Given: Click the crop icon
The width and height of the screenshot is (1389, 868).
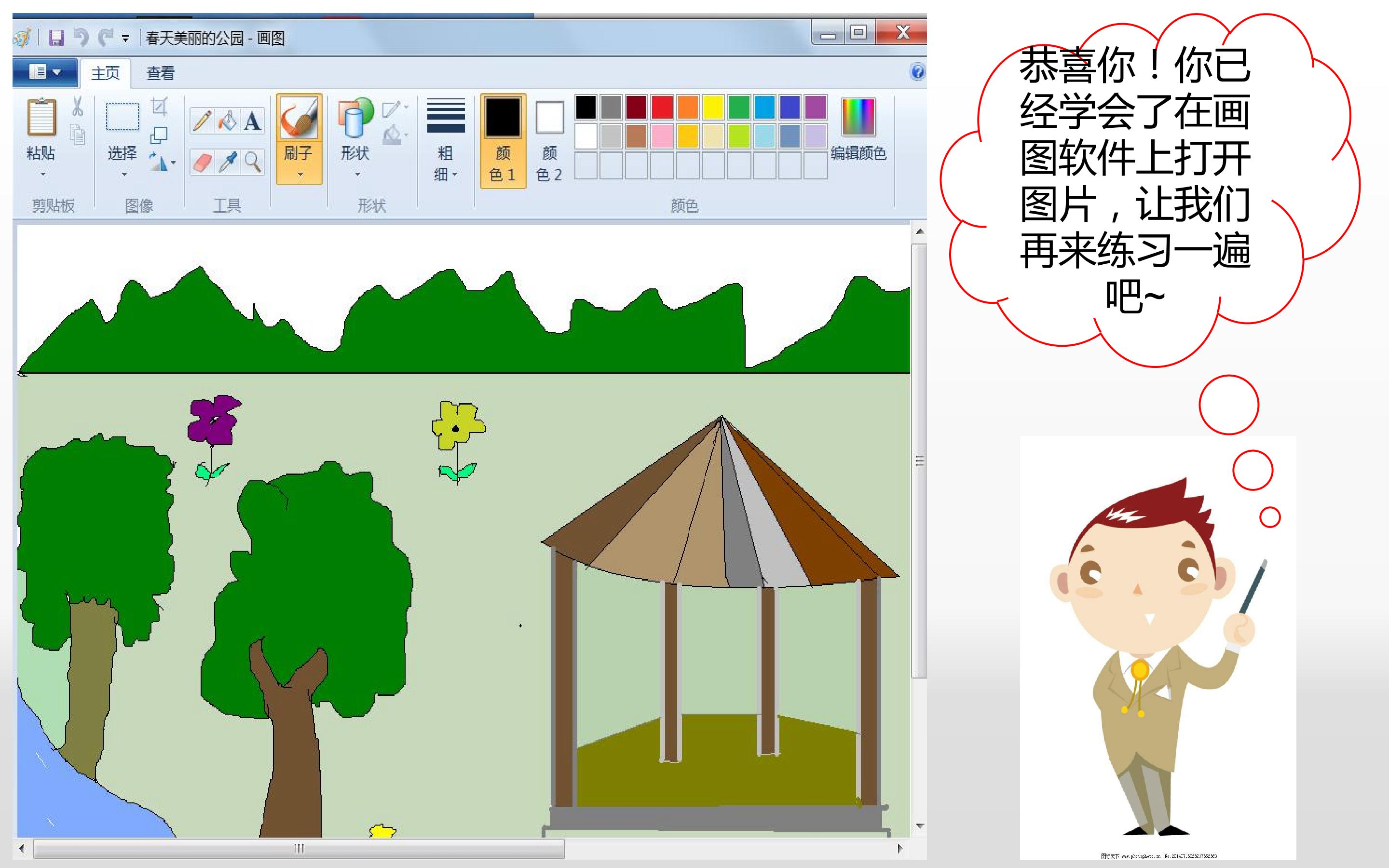Looking at the screenshot, I should (159, 107).
